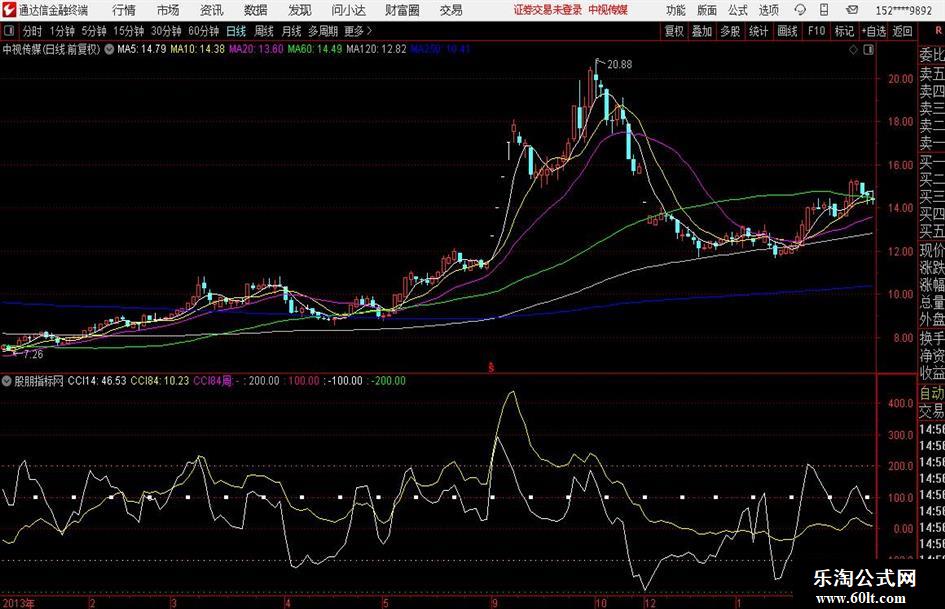Open the 资讯 menu
Image resolution: width=945 pixels, height=609 pixels.
(212, 10)
